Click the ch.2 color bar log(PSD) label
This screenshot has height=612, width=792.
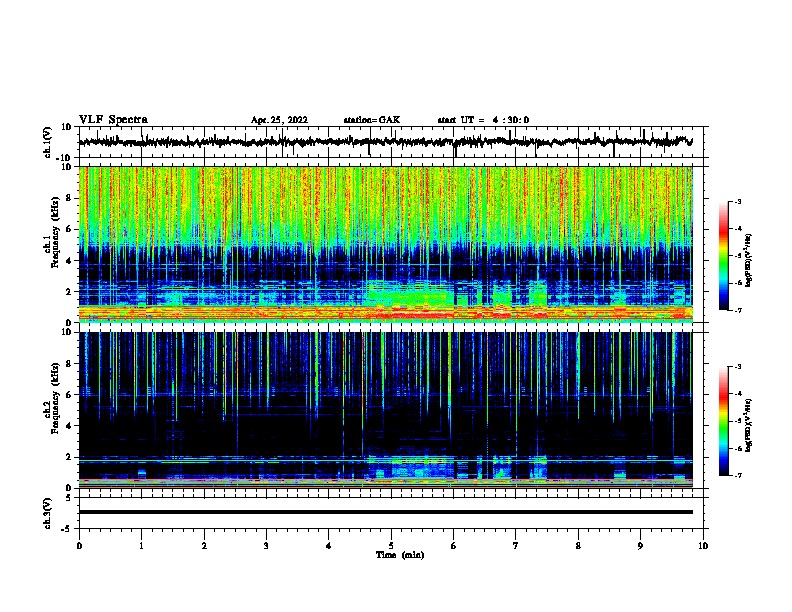749,425
